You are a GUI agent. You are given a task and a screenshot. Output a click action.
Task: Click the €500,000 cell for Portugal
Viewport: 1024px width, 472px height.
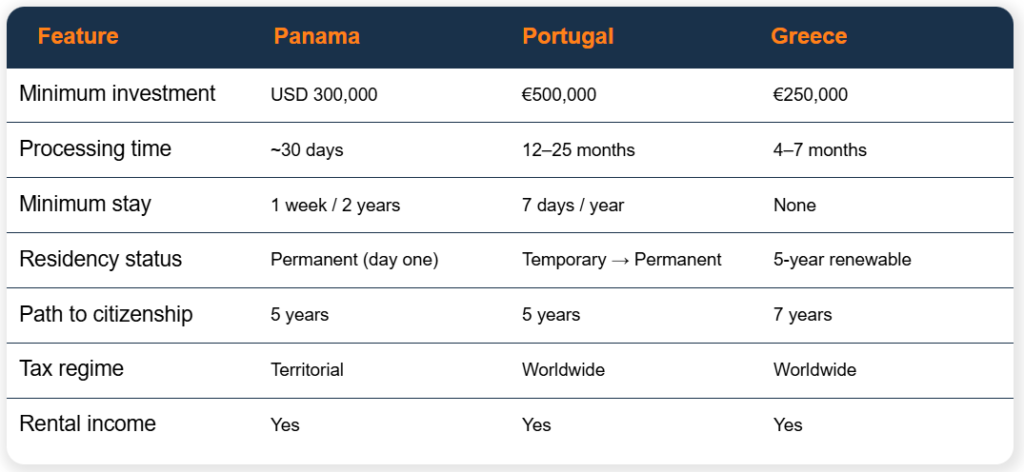pyautogui.click(x=559, y=95)
